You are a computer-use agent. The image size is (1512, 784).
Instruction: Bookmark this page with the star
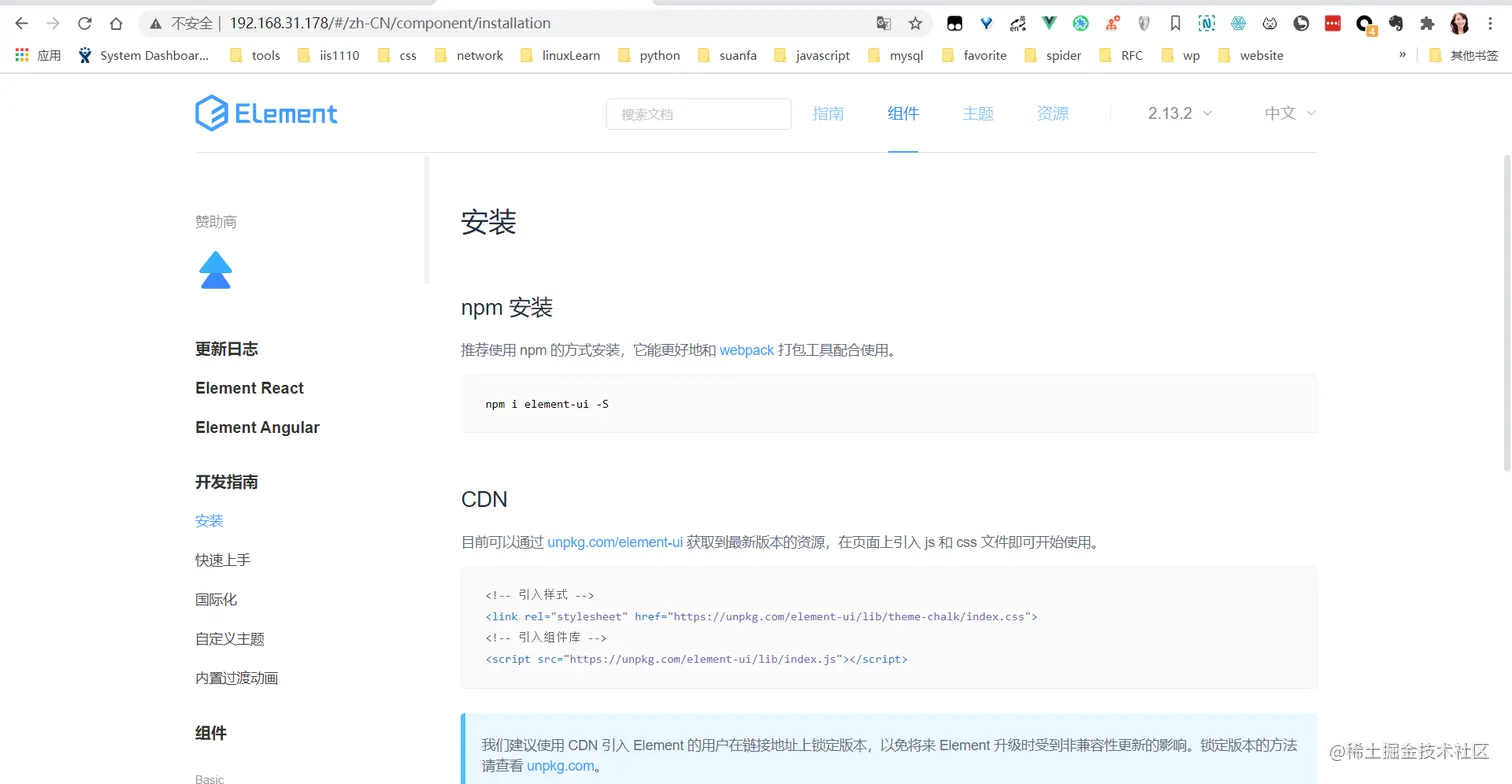(915, 23)
